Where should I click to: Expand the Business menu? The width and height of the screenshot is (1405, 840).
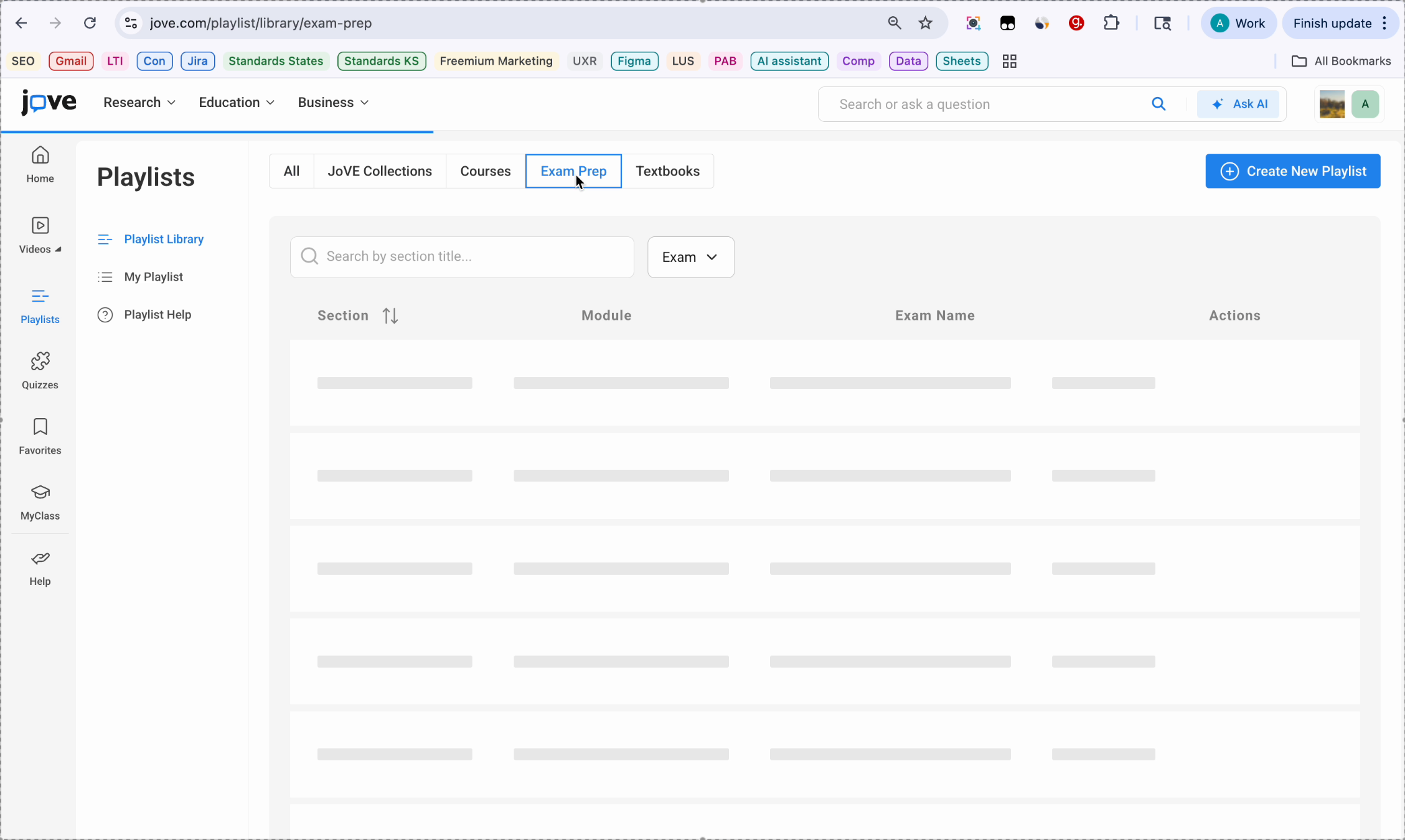click(x=333, y=103)
